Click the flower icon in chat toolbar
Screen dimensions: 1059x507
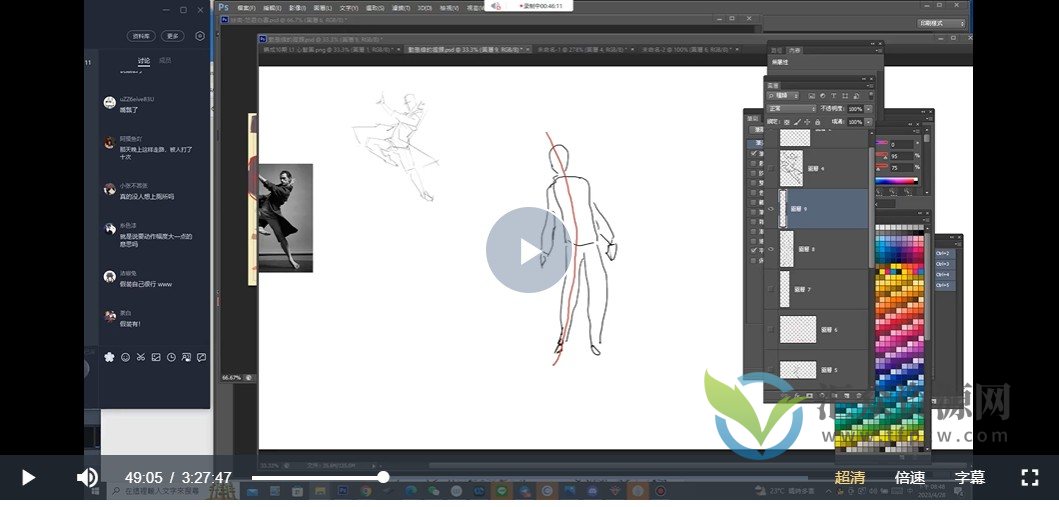click(109, 357)
